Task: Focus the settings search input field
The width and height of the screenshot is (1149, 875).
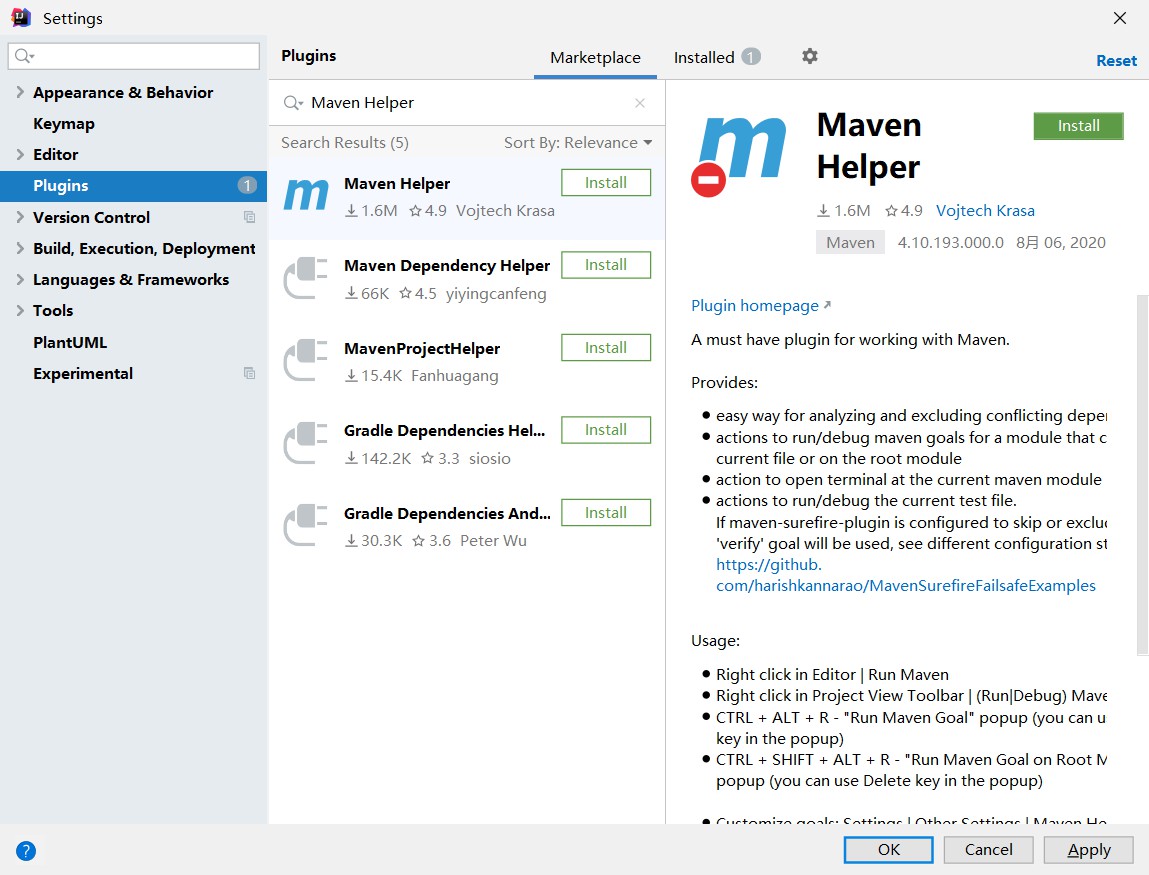Action: click(133, 56)
